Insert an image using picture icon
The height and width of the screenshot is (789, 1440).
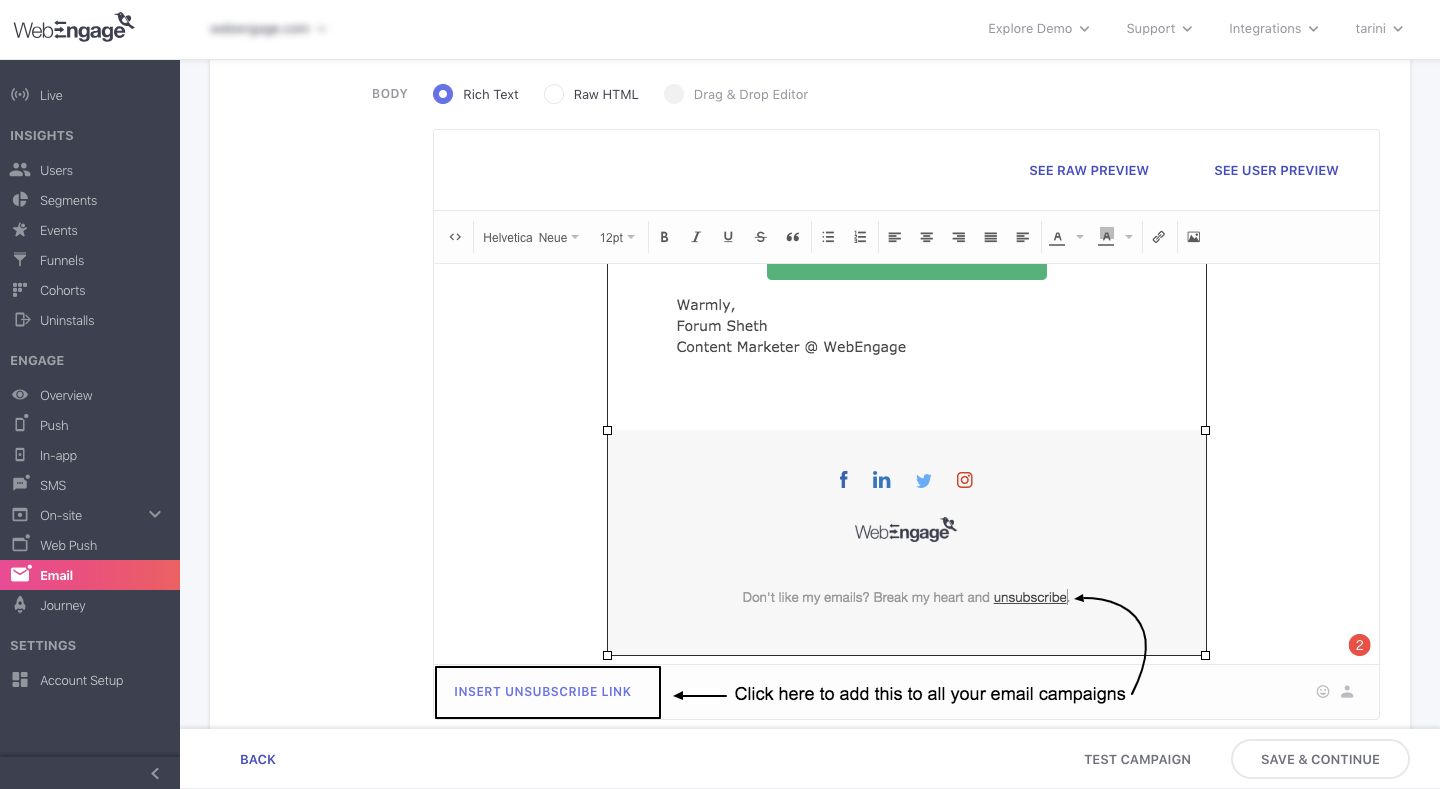coord(1194,237)
